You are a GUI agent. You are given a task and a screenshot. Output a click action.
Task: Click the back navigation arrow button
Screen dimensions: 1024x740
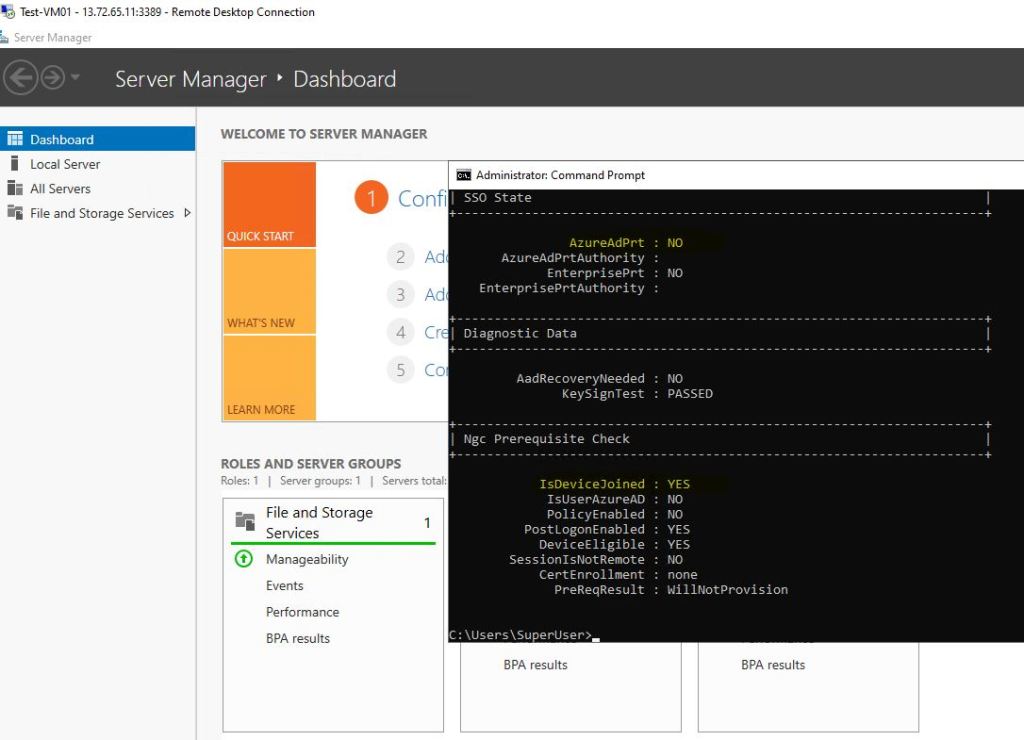pos(21,78)
